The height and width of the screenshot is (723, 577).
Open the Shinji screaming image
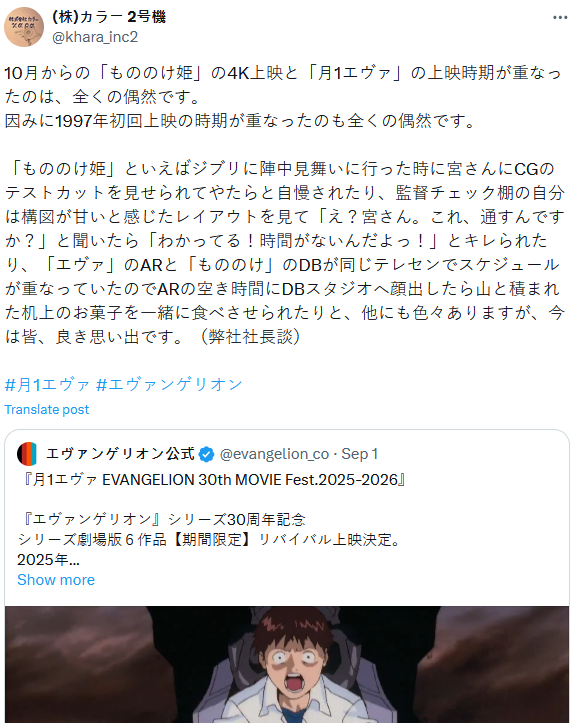click(x=287, y=664)
